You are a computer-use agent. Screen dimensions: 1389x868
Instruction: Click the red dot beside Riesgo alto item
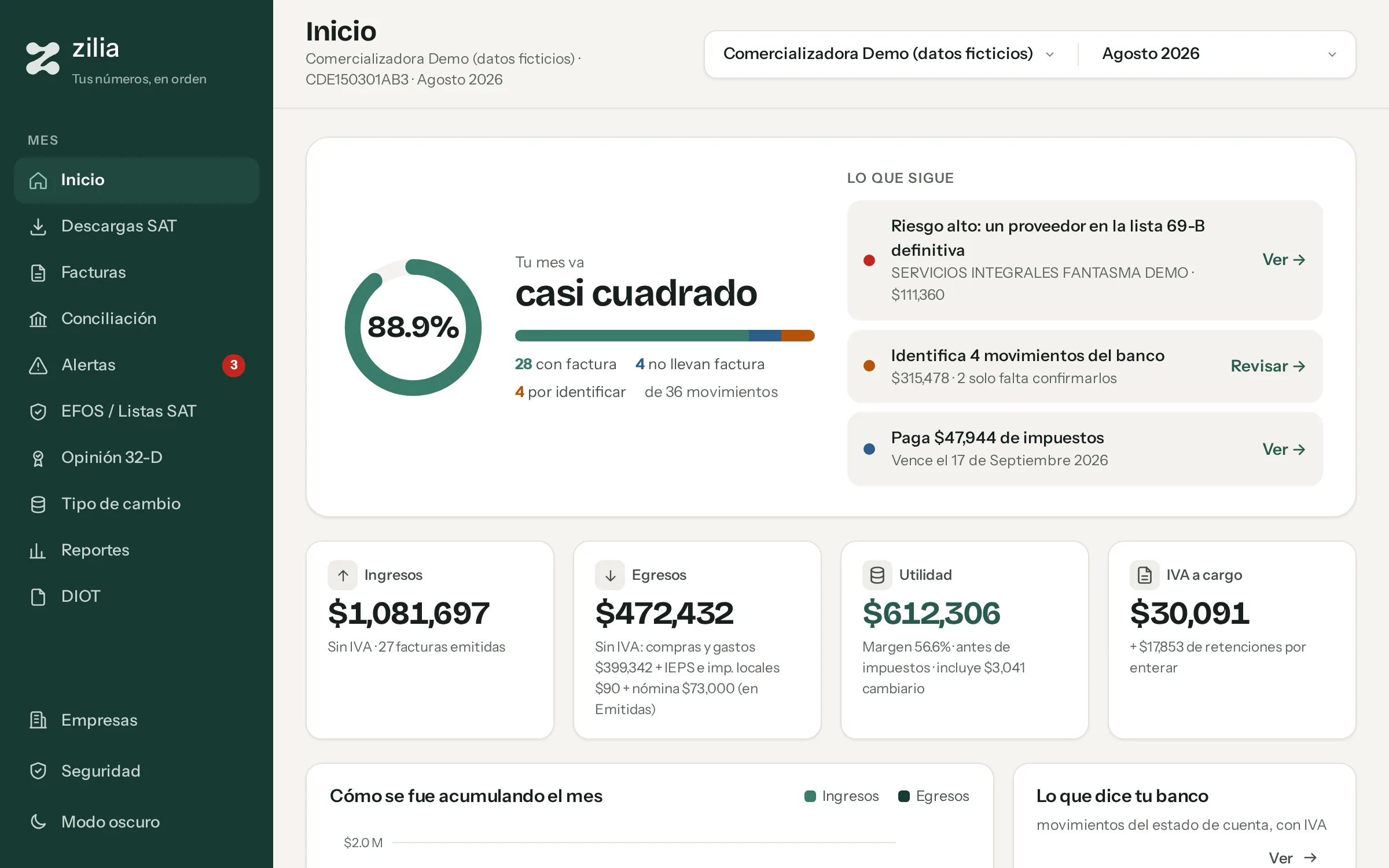[869, 260]
